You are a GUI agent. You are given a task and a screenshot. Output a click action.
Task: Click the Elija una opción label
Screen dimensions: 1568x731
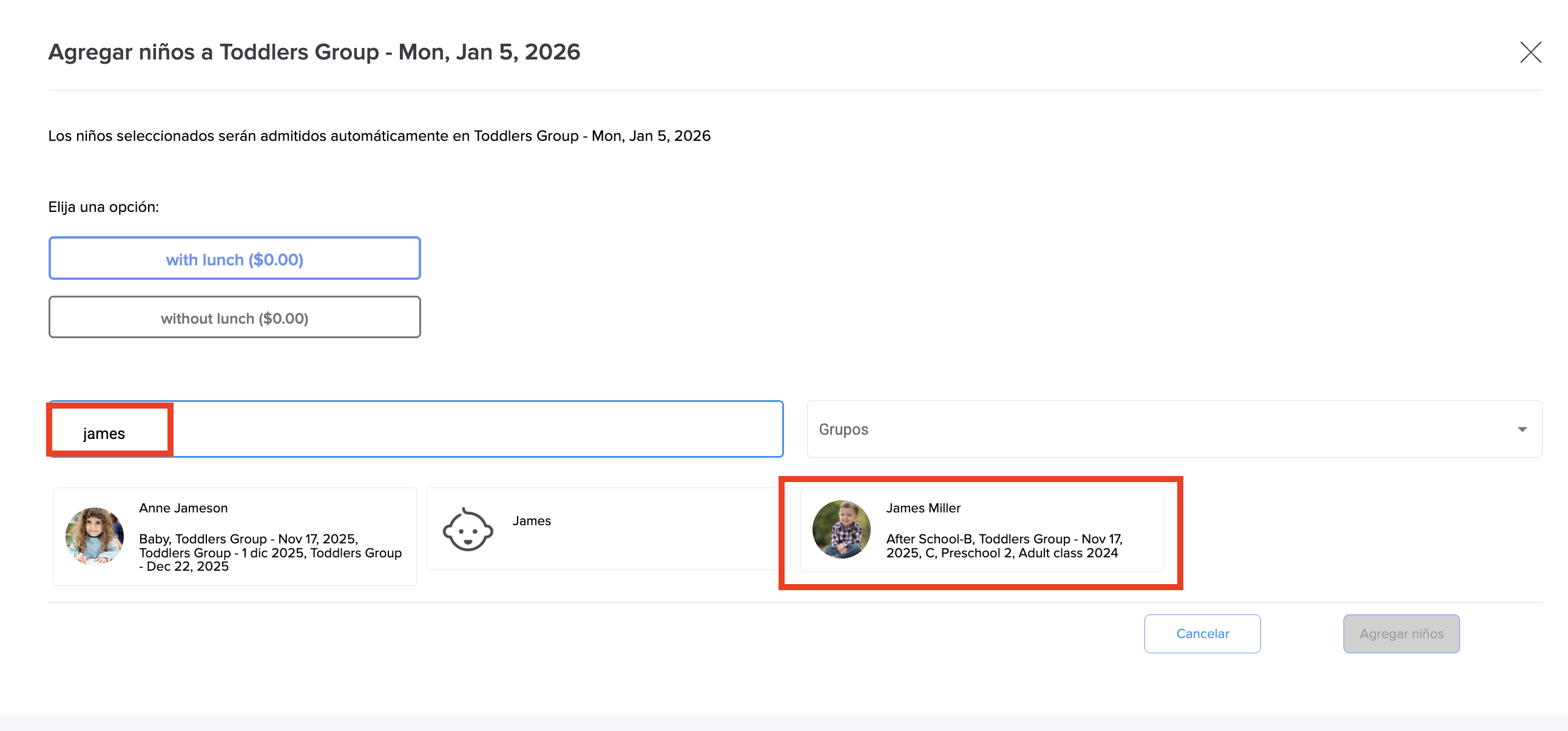point(104,207)
